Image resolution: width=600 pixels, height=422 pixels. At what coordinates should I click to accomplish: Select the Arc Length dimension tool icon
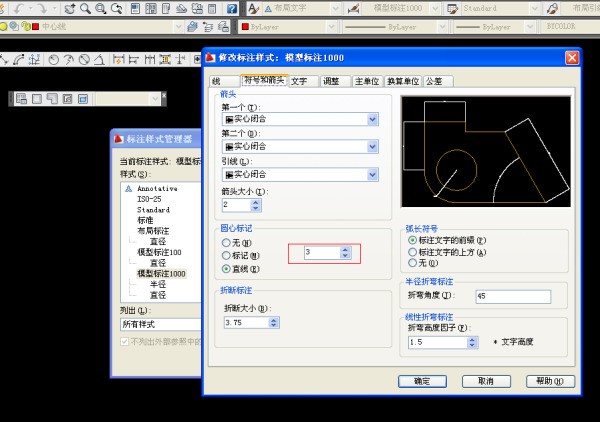(18, 59)
